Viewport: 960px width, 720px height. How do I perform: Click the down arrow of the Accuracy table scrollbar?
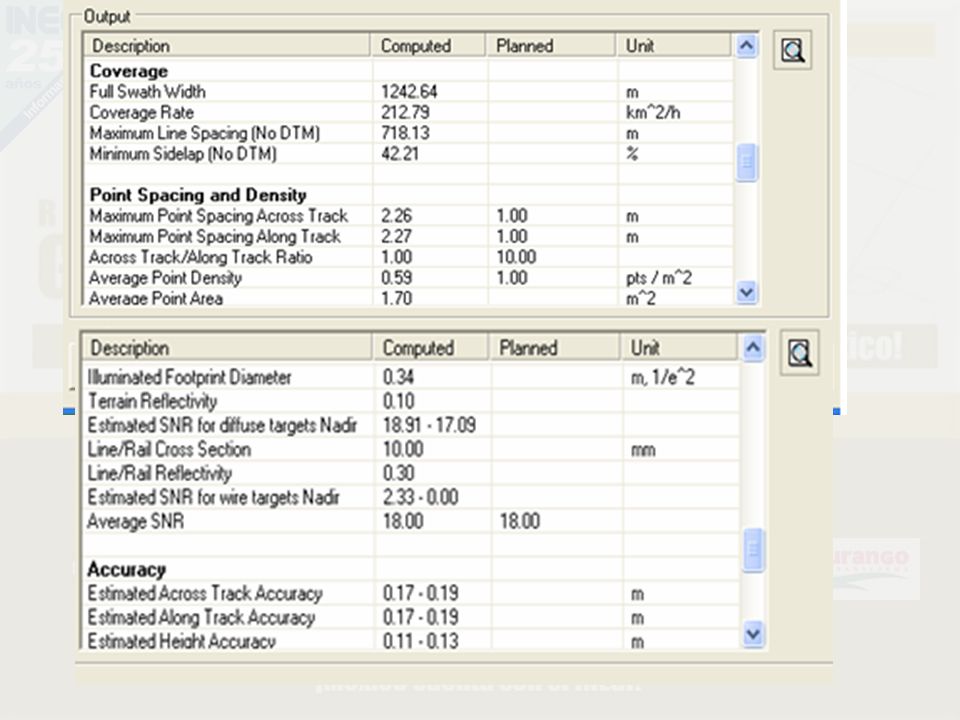click(x=753, y=634)
